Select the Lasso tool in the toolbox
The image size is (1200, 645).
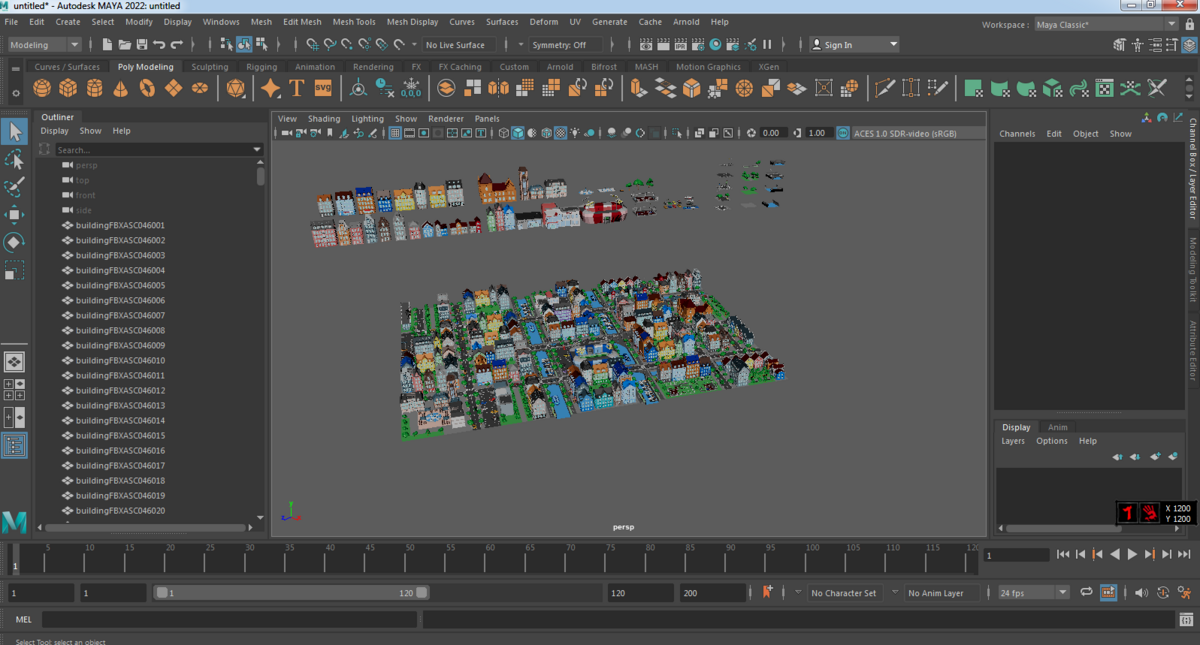14,160
